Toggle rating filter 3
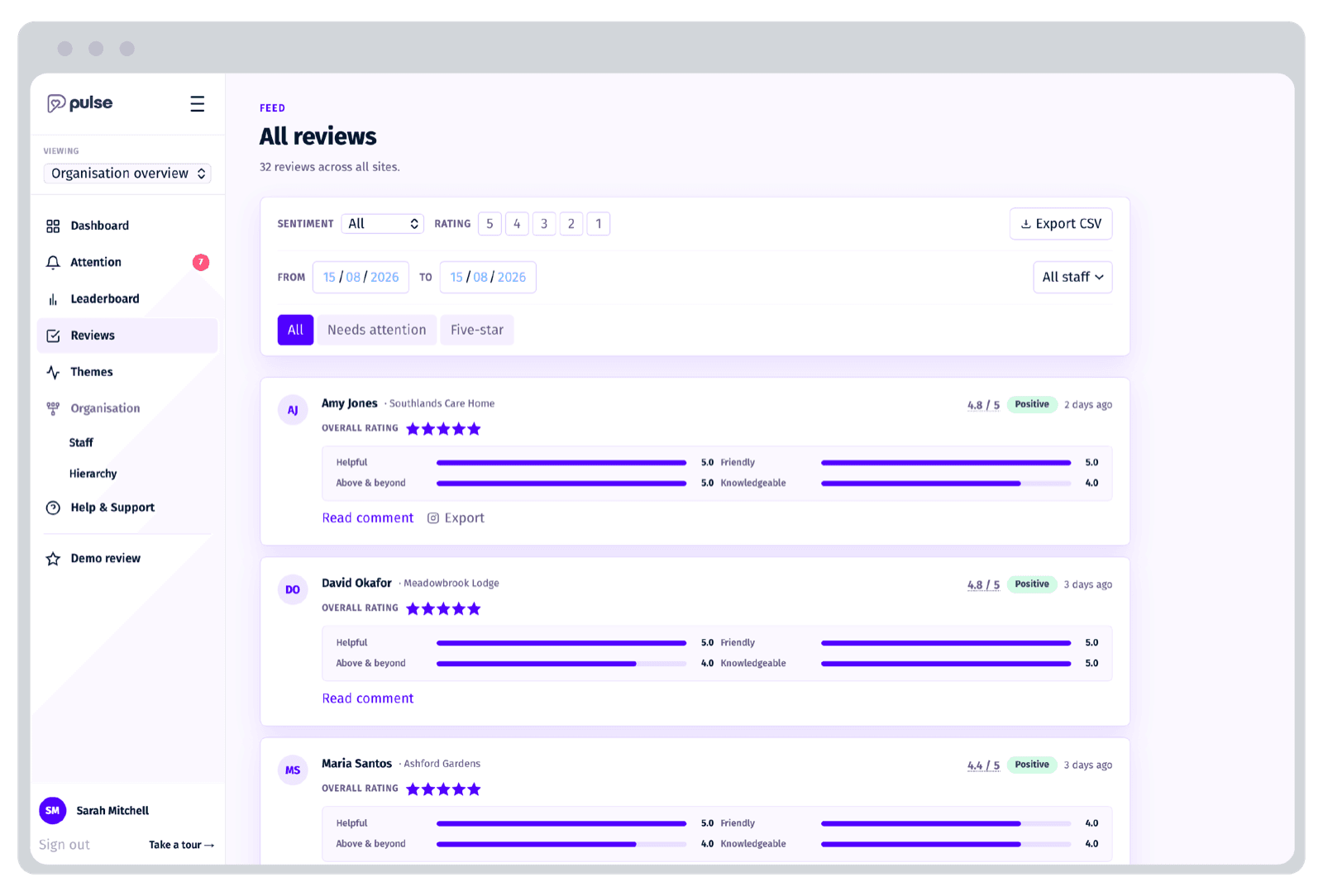 tap(544, 224)
